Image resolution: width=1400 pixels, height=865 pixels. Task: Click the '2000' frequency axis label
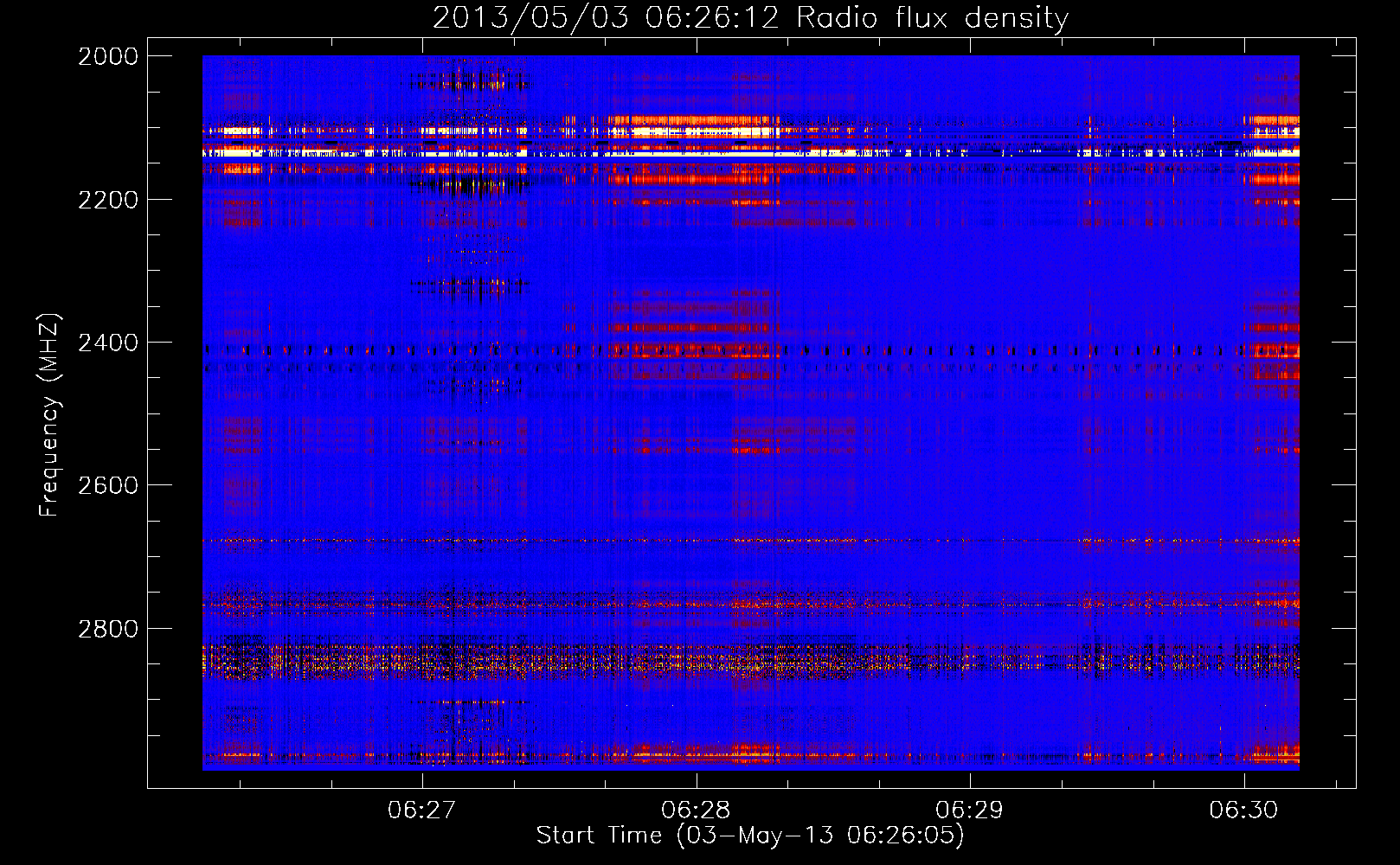(x=108, y=56)
